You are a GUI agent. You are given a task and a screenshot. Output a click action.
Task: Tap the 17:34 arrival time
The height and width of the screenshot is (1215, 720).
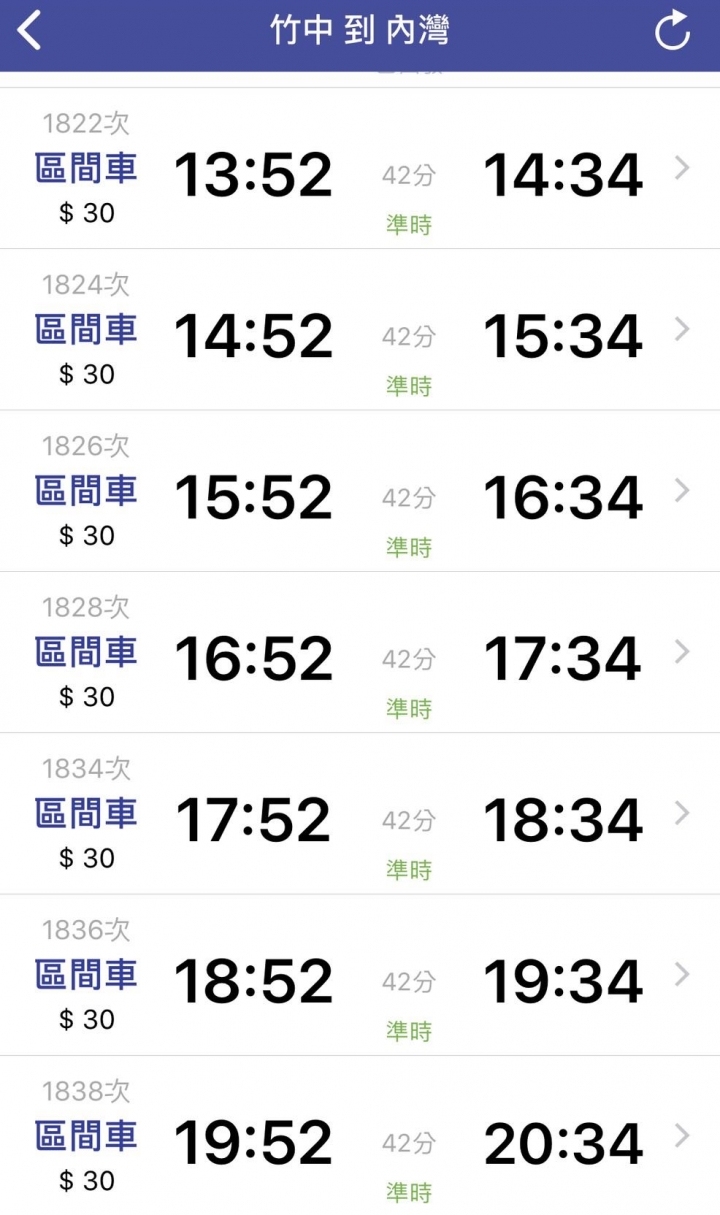click(x=563, y=659)
